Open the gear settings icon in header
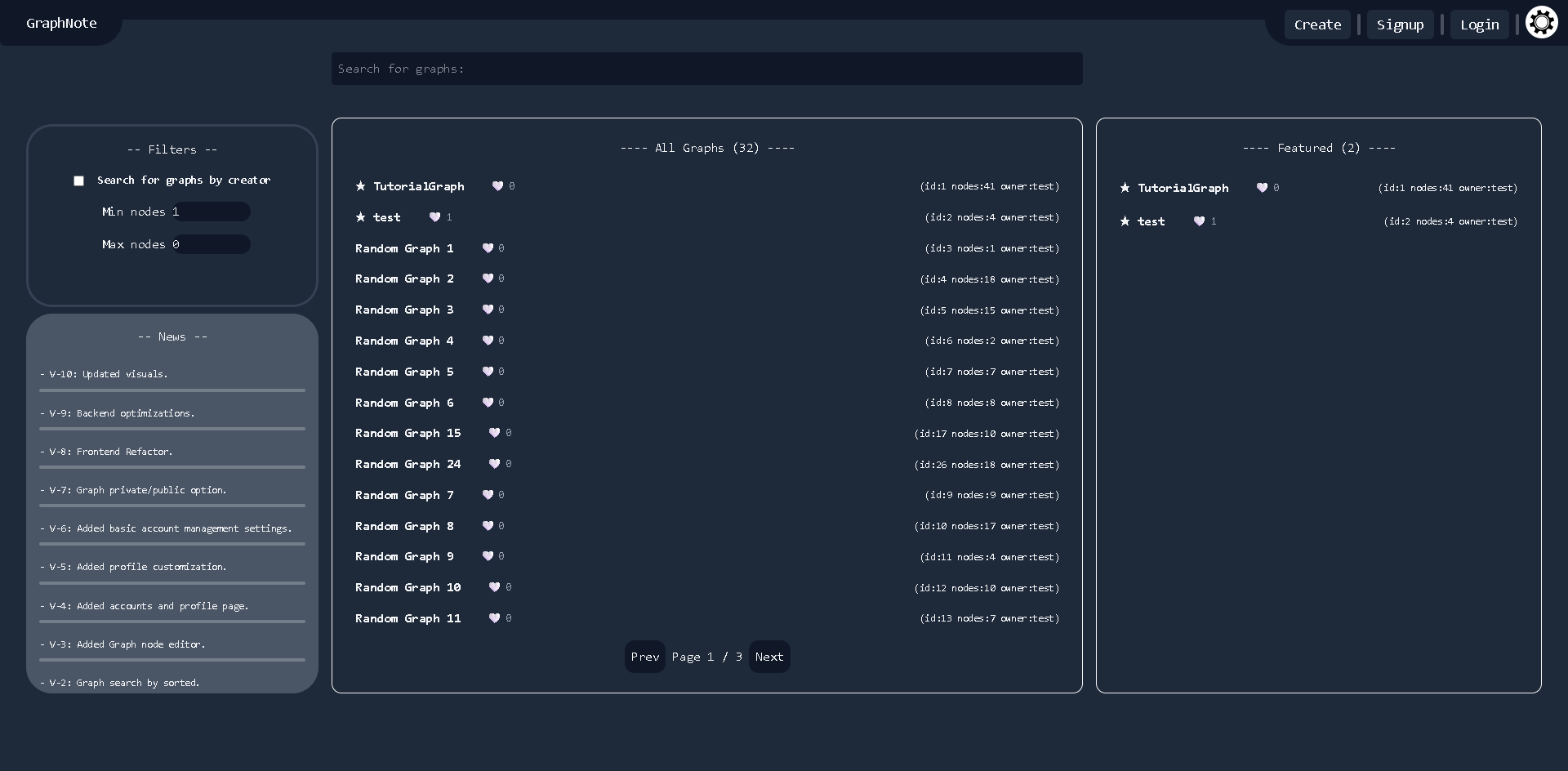Image resolution: width=1568 pixels, height=771 pixels. pos(1541,23)
